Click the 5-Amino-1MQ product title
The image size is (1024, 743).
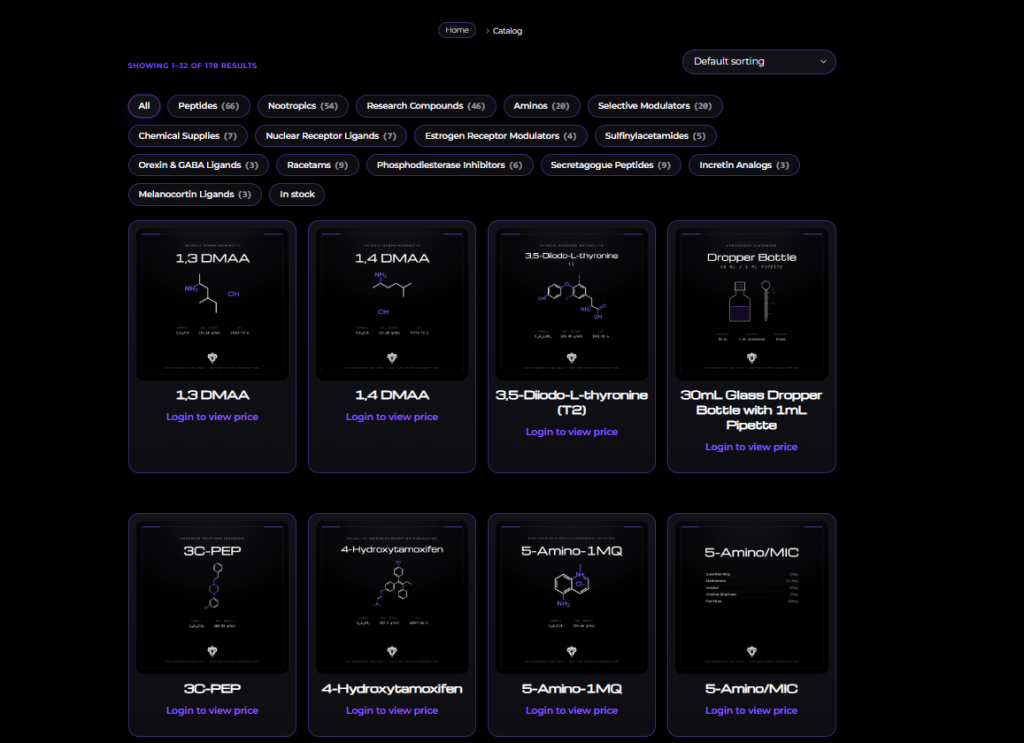[x=571, y=689]
